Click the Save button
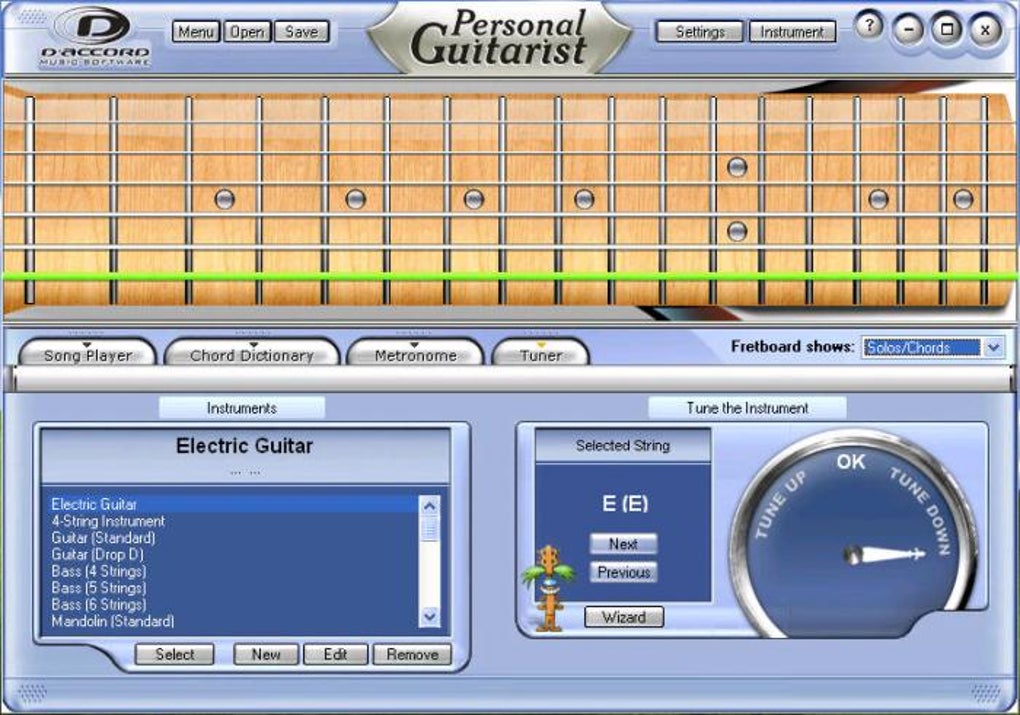This screenshot has height=715, width=1020. coord(301,31)
